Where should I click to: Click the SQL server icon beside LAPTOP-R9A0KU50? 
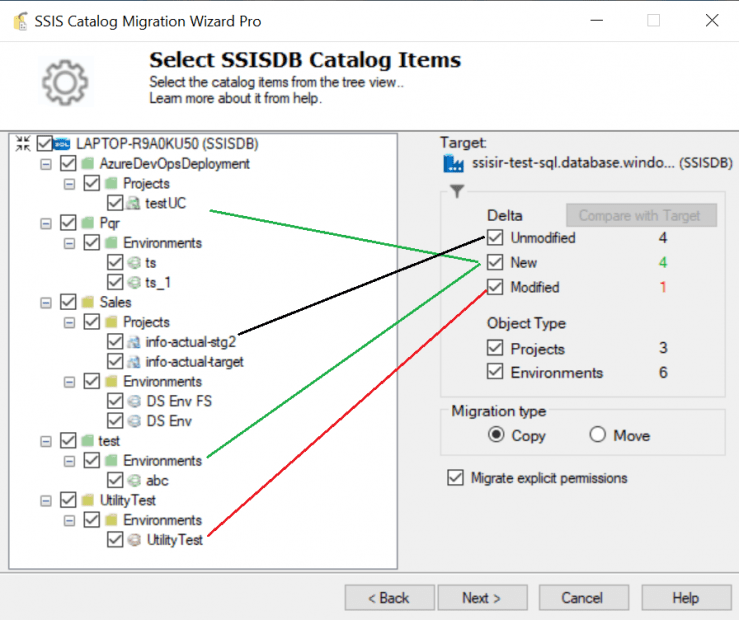(x=63, y=144)
